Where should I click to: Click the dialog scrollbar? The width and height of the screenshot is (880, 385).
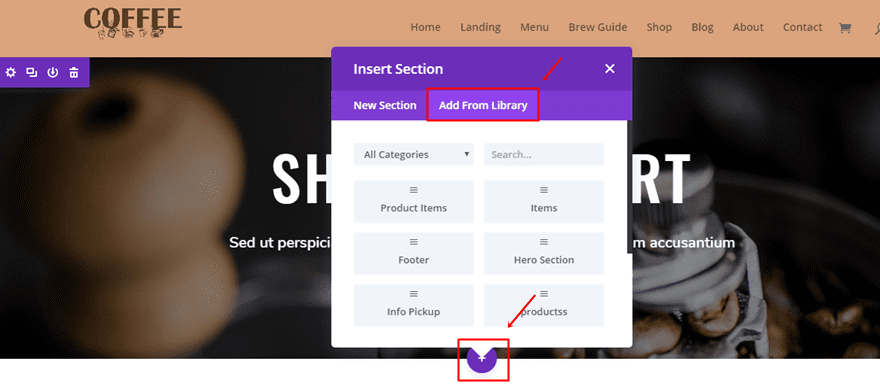point(630,186)
